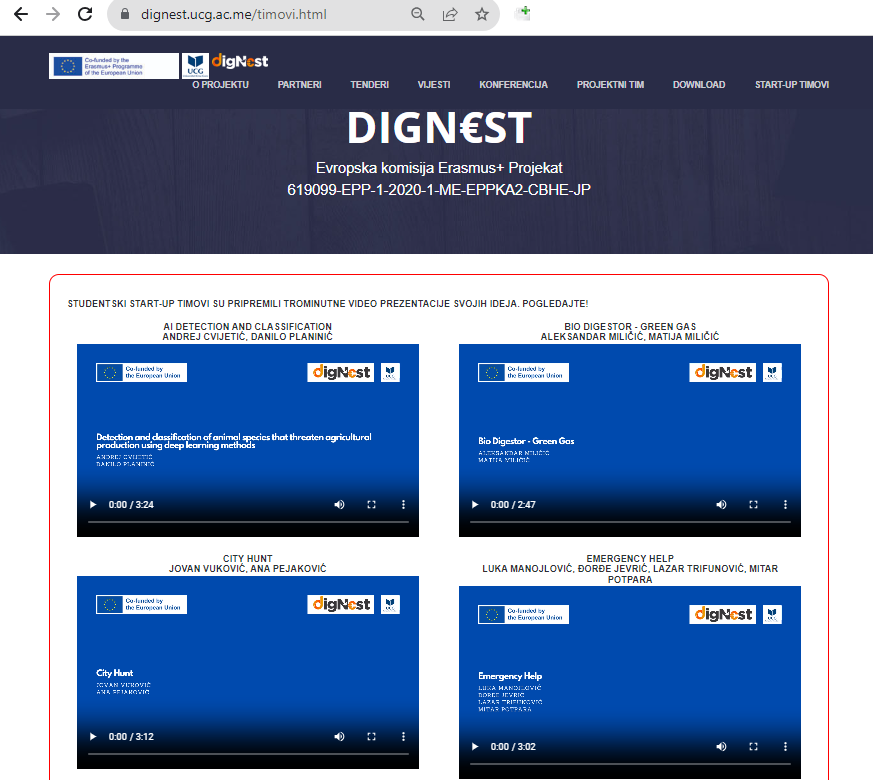The height and width of the screenshot is (780, 873).
Task: Click the UCG logo in header
Action: pyautogui.click(x=195, y=66)
